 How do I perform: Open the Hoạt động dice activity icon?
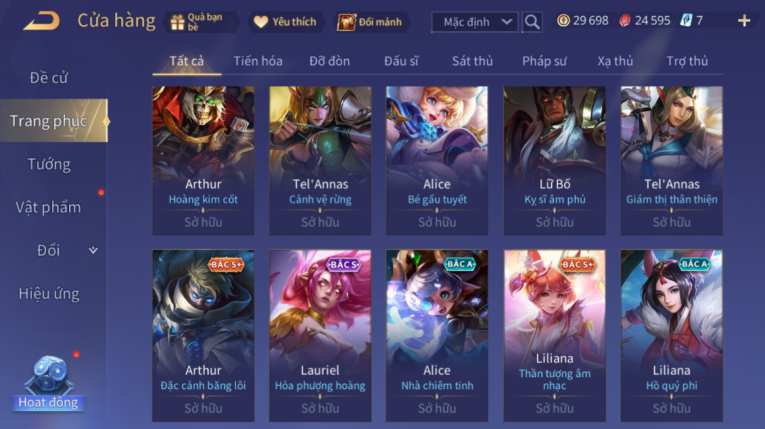[49, 382]
